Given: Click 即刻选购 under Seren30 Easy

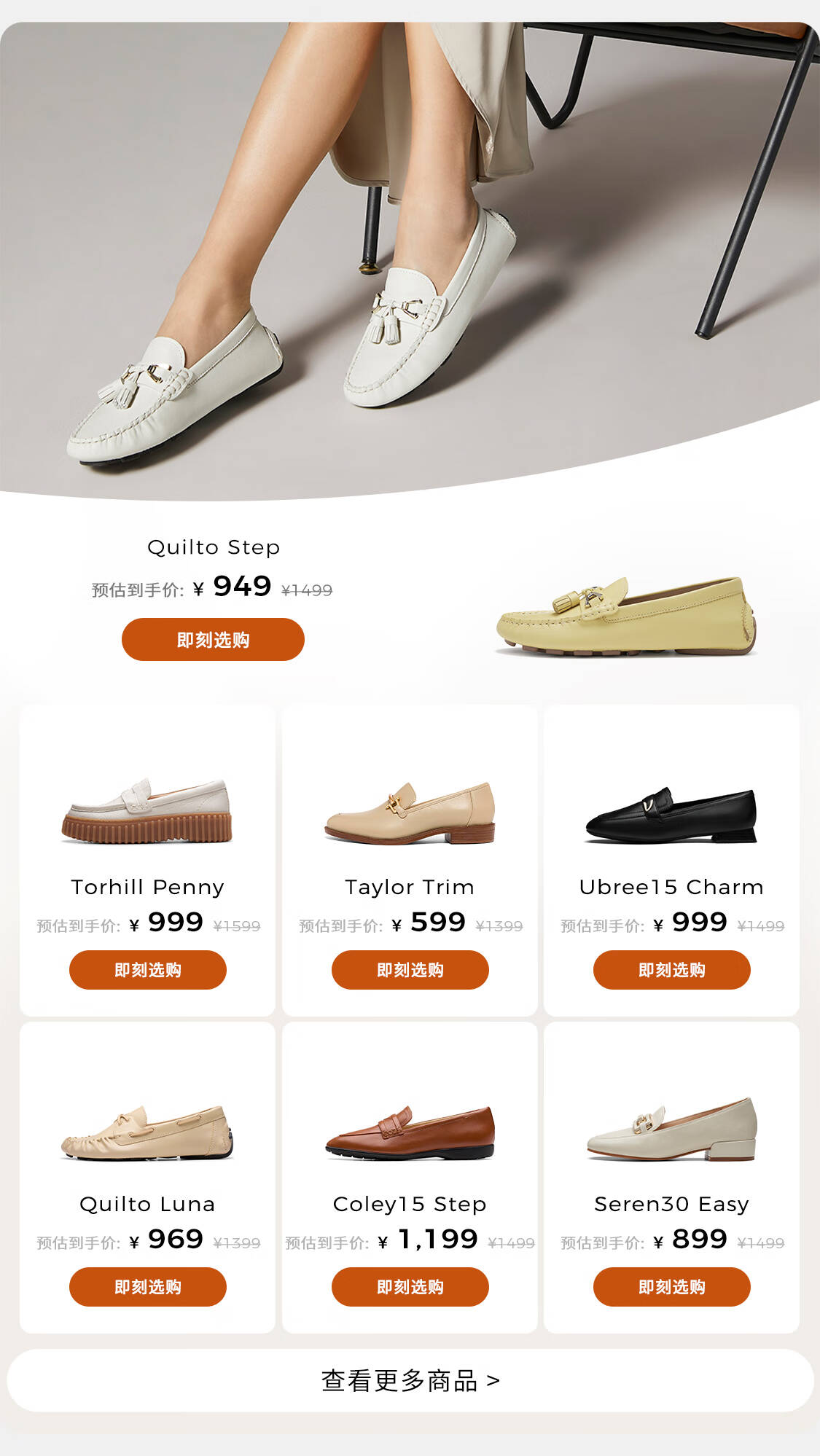Looking at the screenshot, I should tap(672, 1287).
